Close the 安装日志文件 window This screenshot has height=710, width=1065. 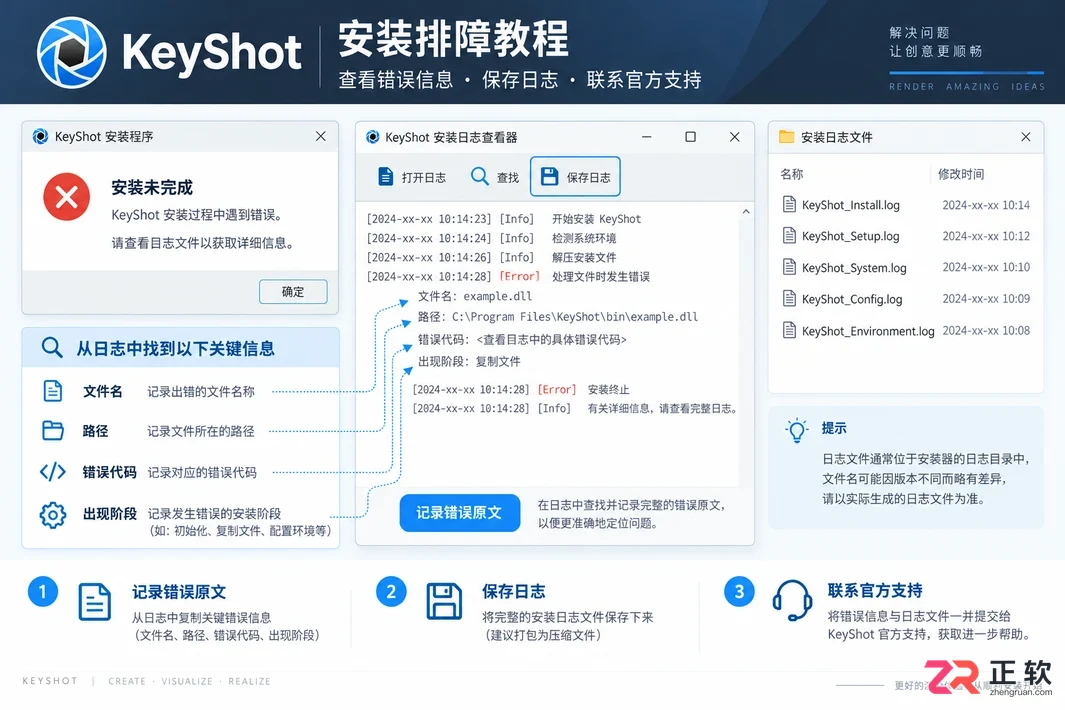coord(1026,137)
